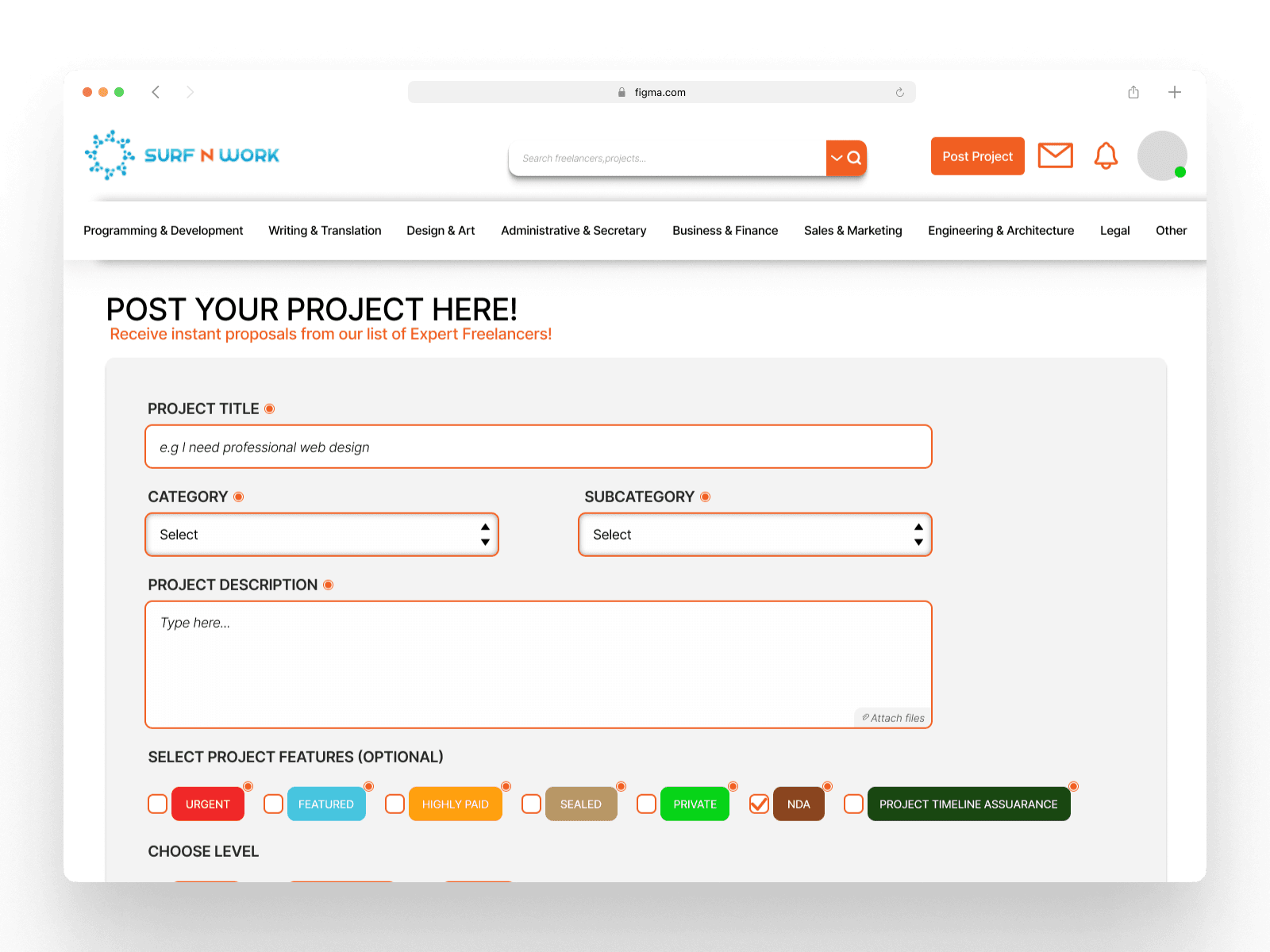Open the Subcategory select dropdown
This screenshot has height=952, width=1270.
[x=754, y=535]
